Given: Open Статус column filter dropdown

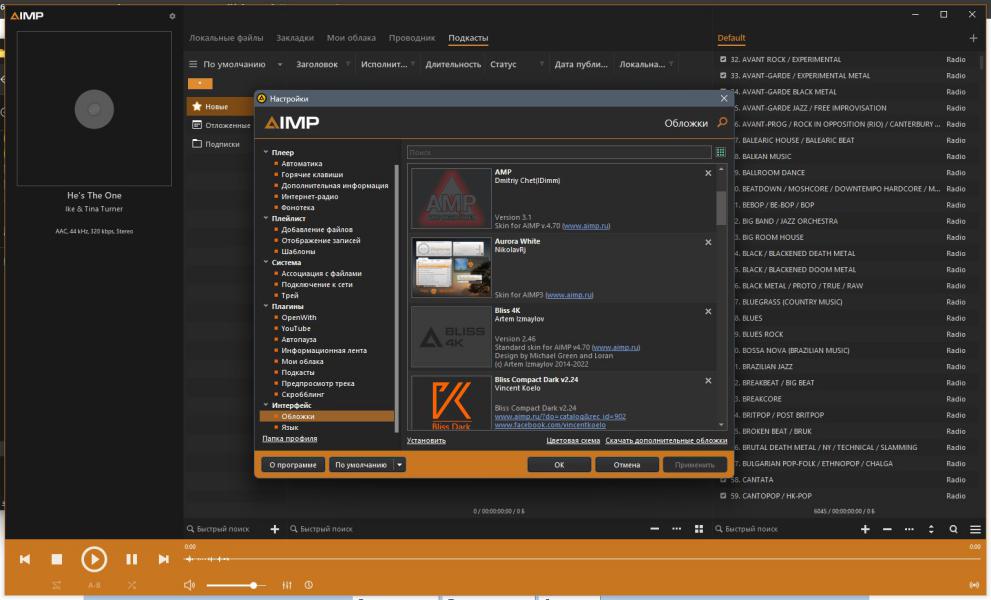Looking at the screenshot, I should tap(542, 64).
